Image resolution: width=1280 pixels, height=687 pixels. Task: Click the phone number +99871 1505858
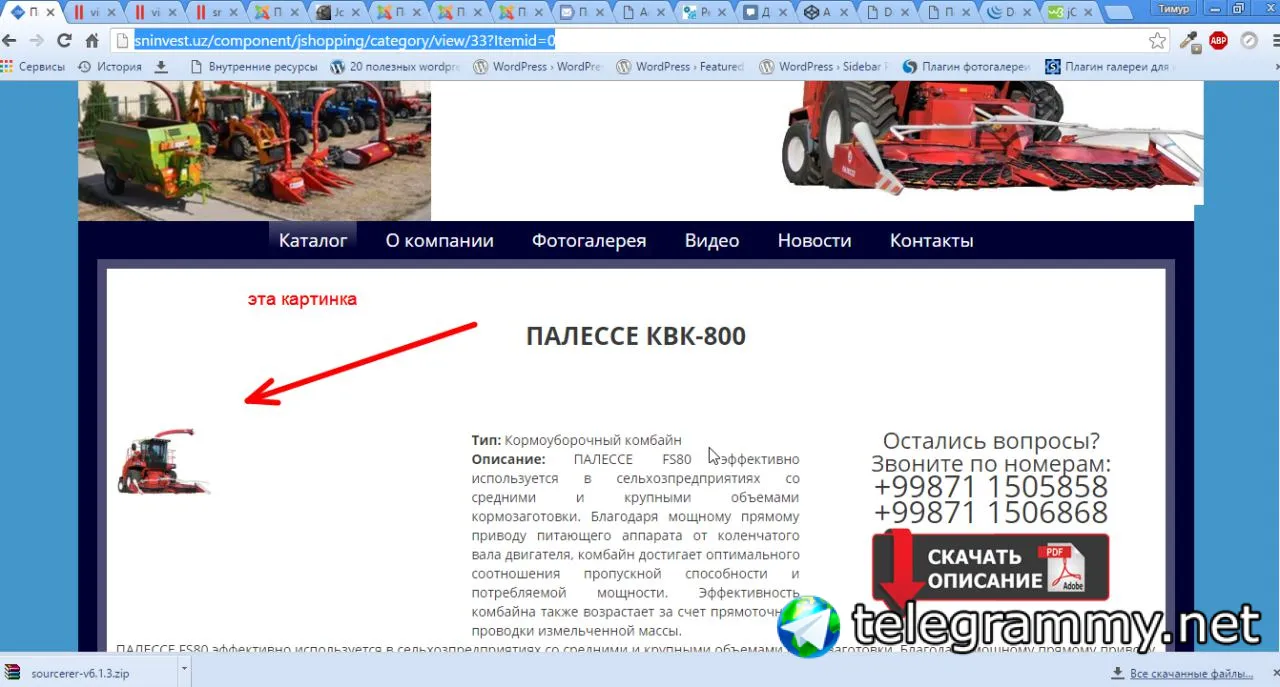pos(991,487)
